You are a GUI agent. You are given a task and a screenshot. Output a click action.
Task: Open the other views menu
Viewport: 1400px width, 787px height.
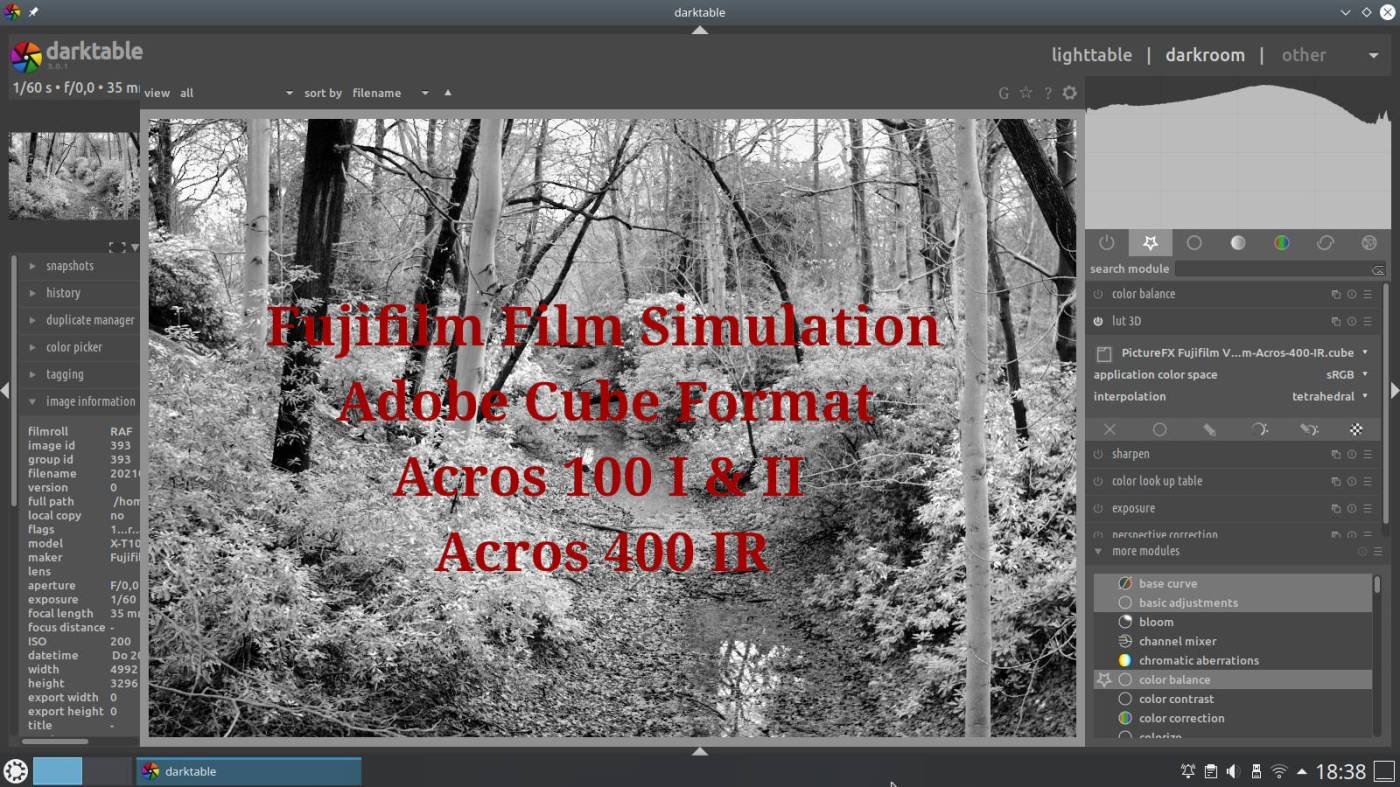(1330, 55)
